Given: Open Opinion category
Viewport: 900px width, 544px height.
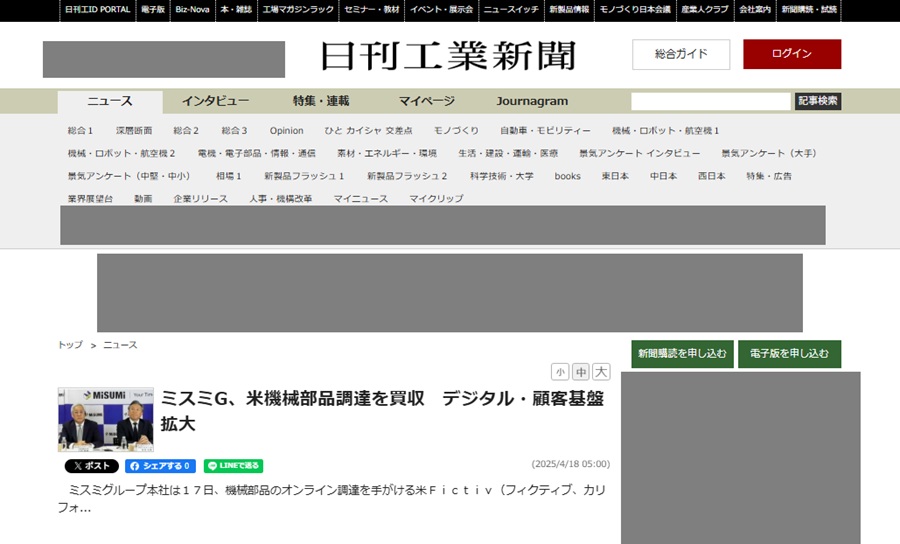Looking at the screenshot, I should 286,131.
